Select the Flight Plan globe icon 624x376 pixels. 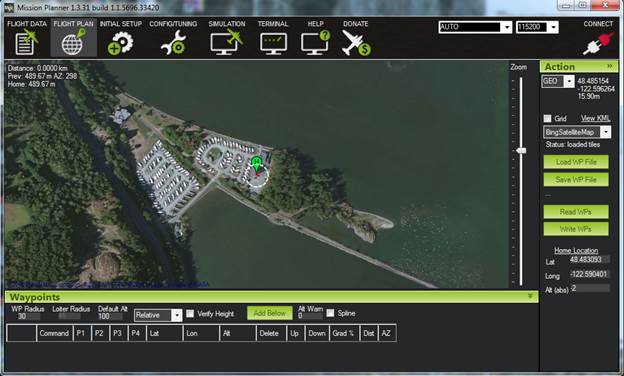(x=73, y=43)
